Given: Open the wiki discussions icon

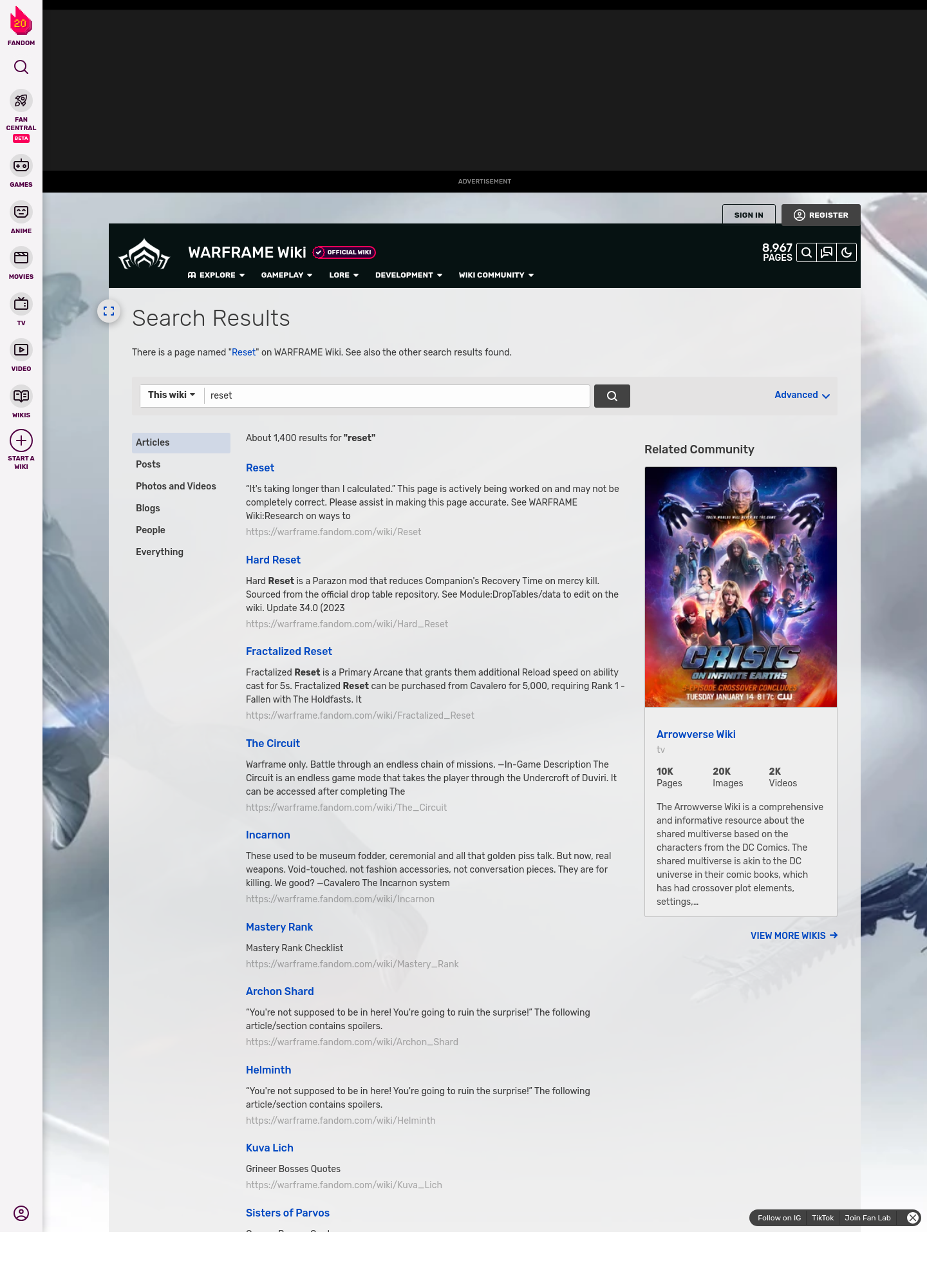Looking at the screenshot, I should [827, 252].
